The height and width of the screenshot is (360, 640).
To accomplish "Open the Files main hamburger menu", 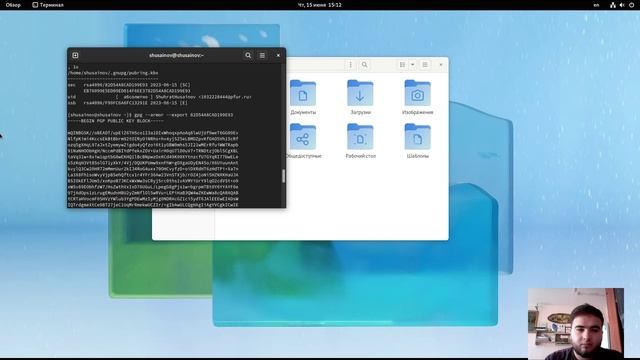I will pos(425,65).
